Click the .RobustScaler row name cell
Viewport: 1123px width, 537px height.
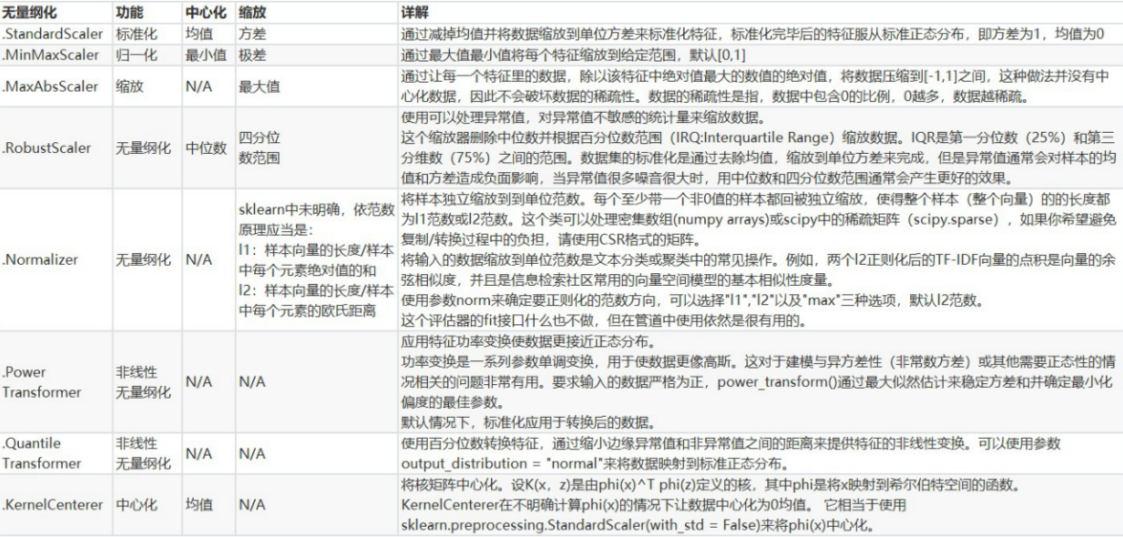pyautogui.click(x=46, y=148)
